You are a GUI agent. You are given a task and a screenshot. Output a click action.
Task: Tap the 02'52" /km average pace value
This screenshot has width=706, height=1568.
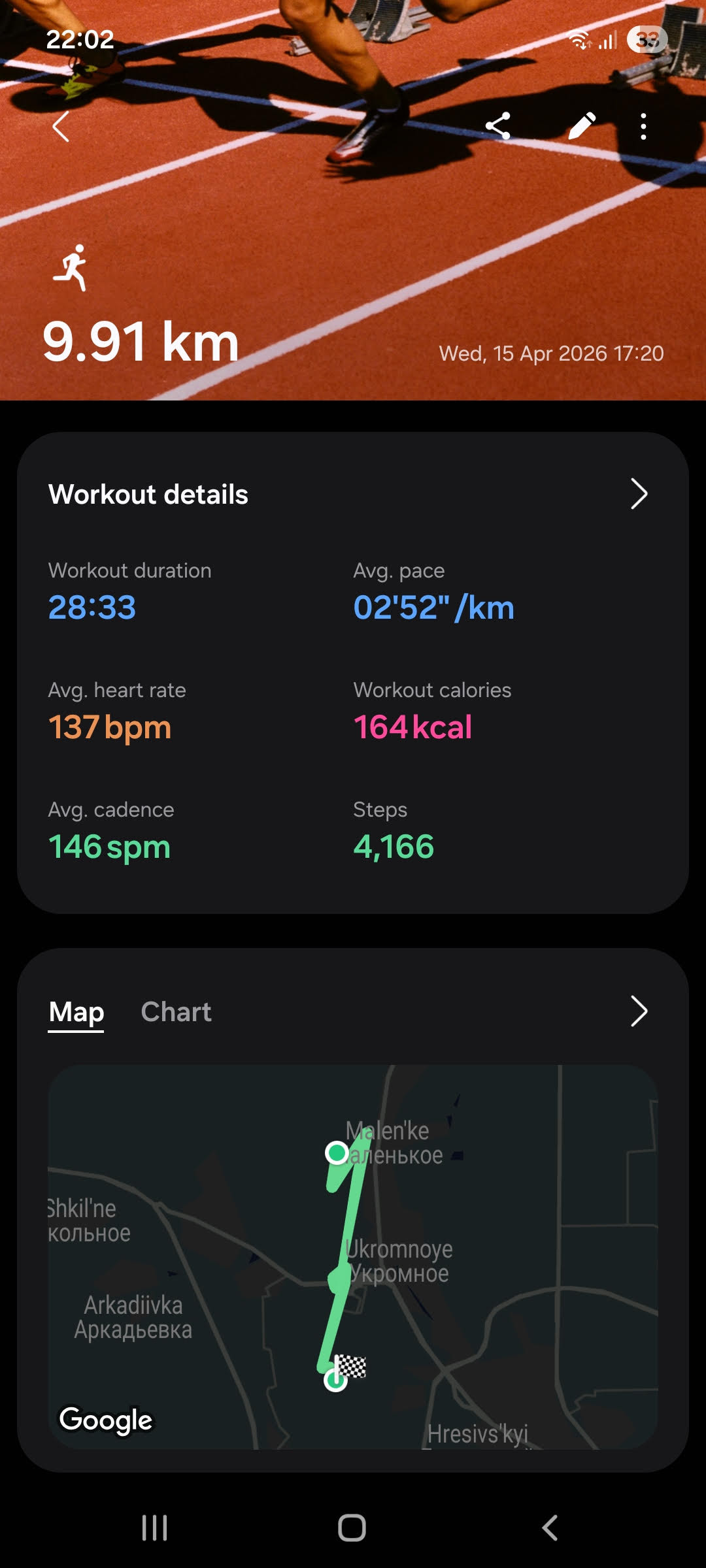pyautogui.click(x=433, y=608)
